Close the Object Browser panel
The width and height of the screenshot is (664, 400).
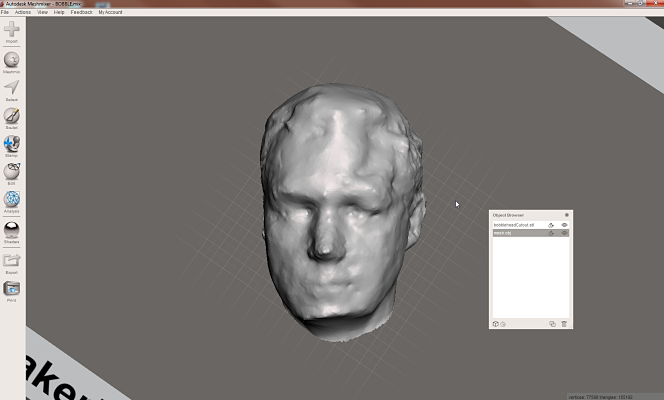coord(567,215)
